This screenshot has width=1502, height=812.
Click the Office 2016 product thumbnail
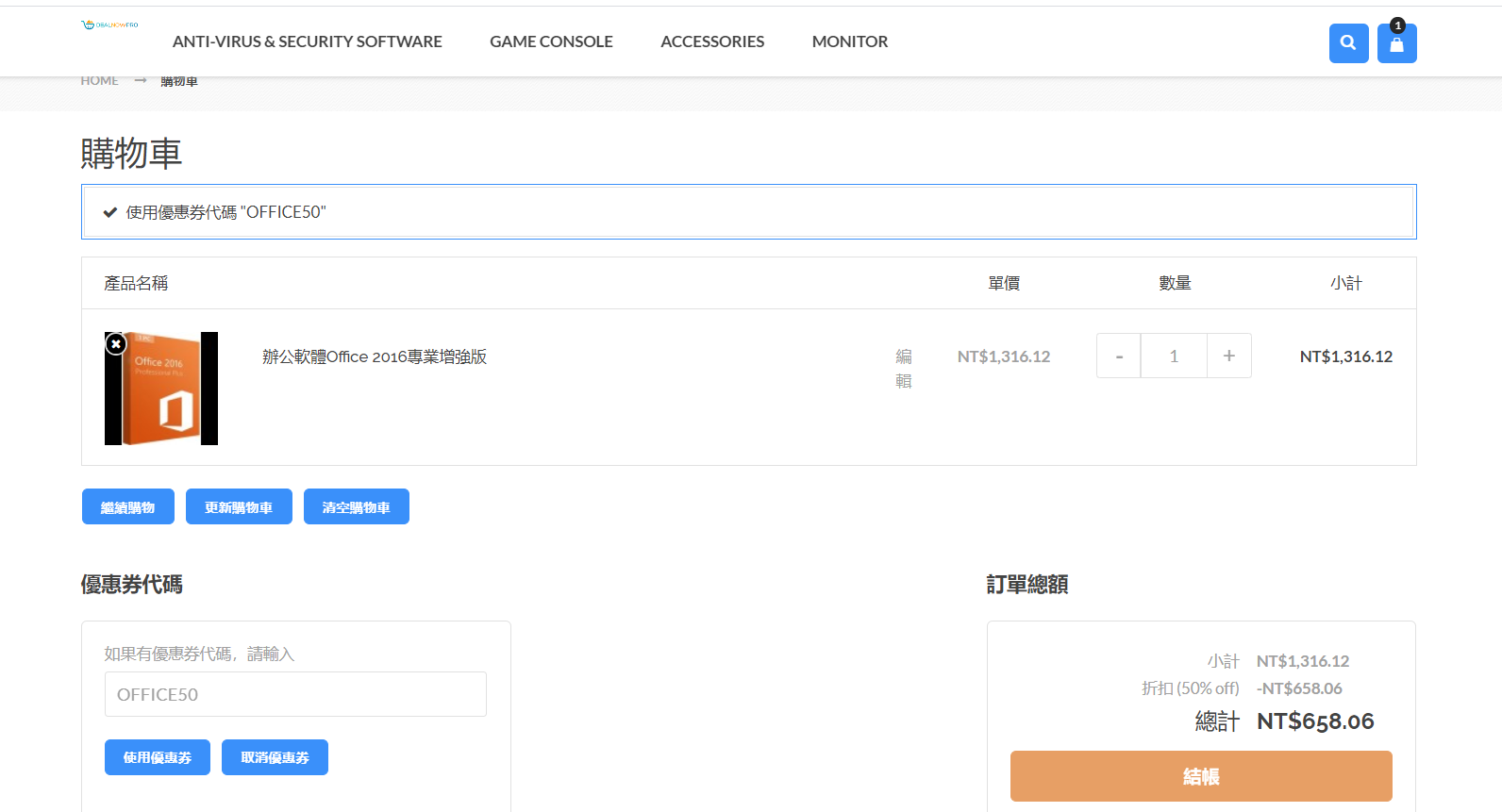pos(161,389)
